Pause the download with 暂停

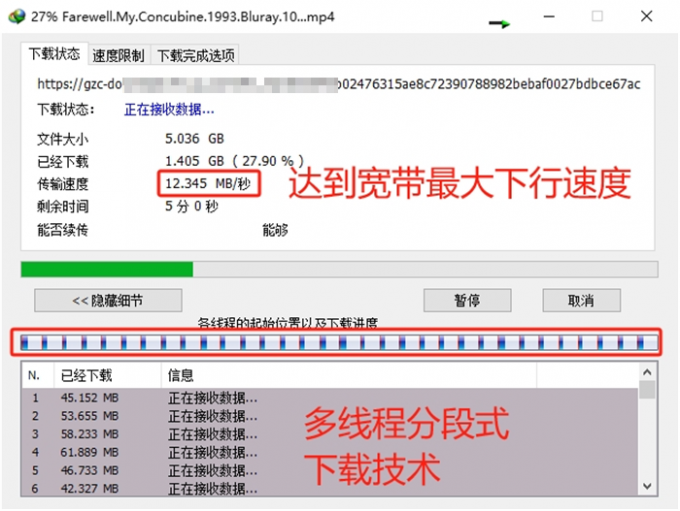point(467,300)
